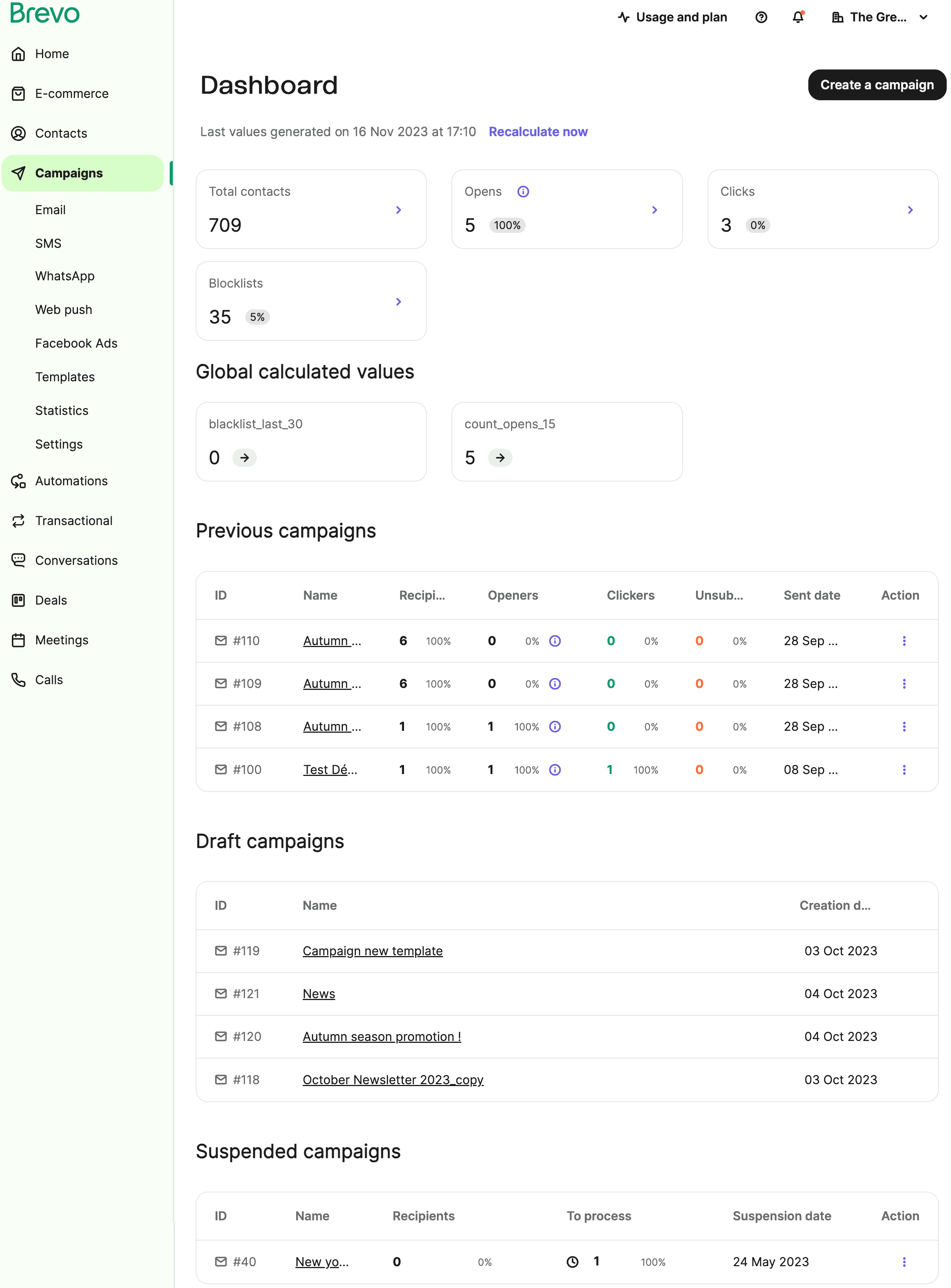Open action menu for campaign #100

coord(904,770)
